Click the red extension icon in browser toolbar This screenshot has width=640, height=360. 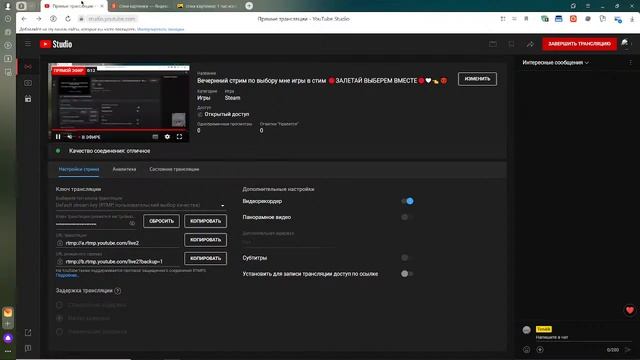573,19
